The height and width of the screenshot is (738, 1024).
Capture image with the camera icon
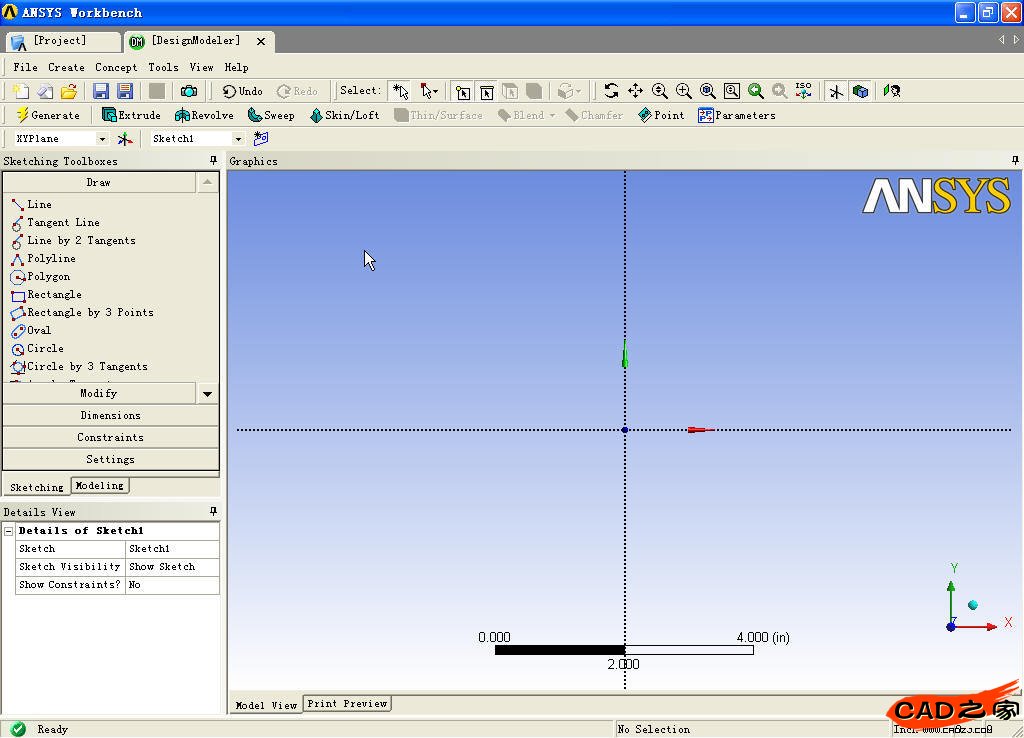click(x=189, y=91)
